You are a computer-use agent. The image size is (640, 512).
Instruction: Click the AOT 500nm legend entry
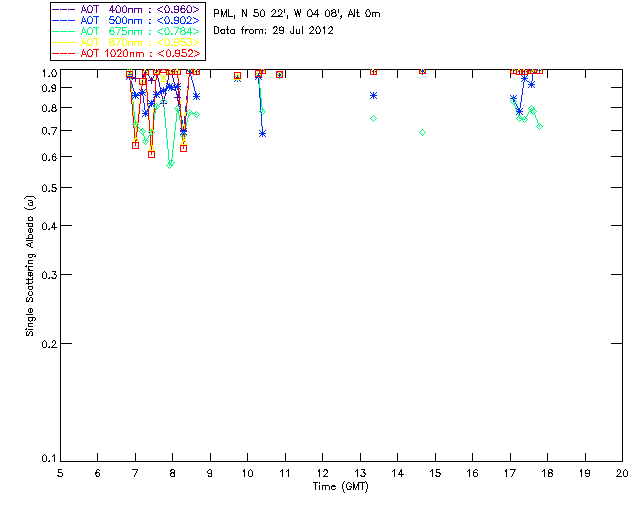point(127,20)
